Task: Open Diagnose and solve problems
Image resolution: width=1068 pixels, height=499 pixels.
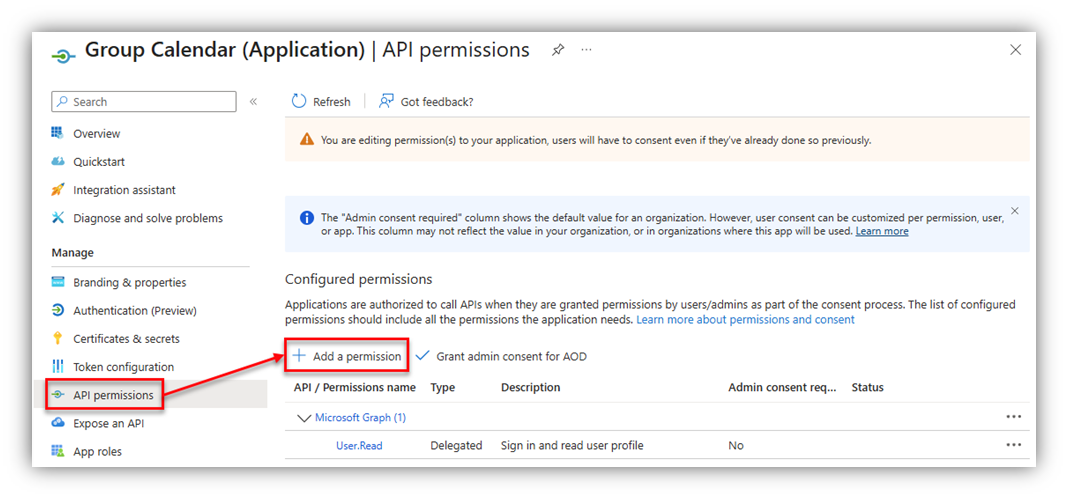Action: (x=148, y=219)
